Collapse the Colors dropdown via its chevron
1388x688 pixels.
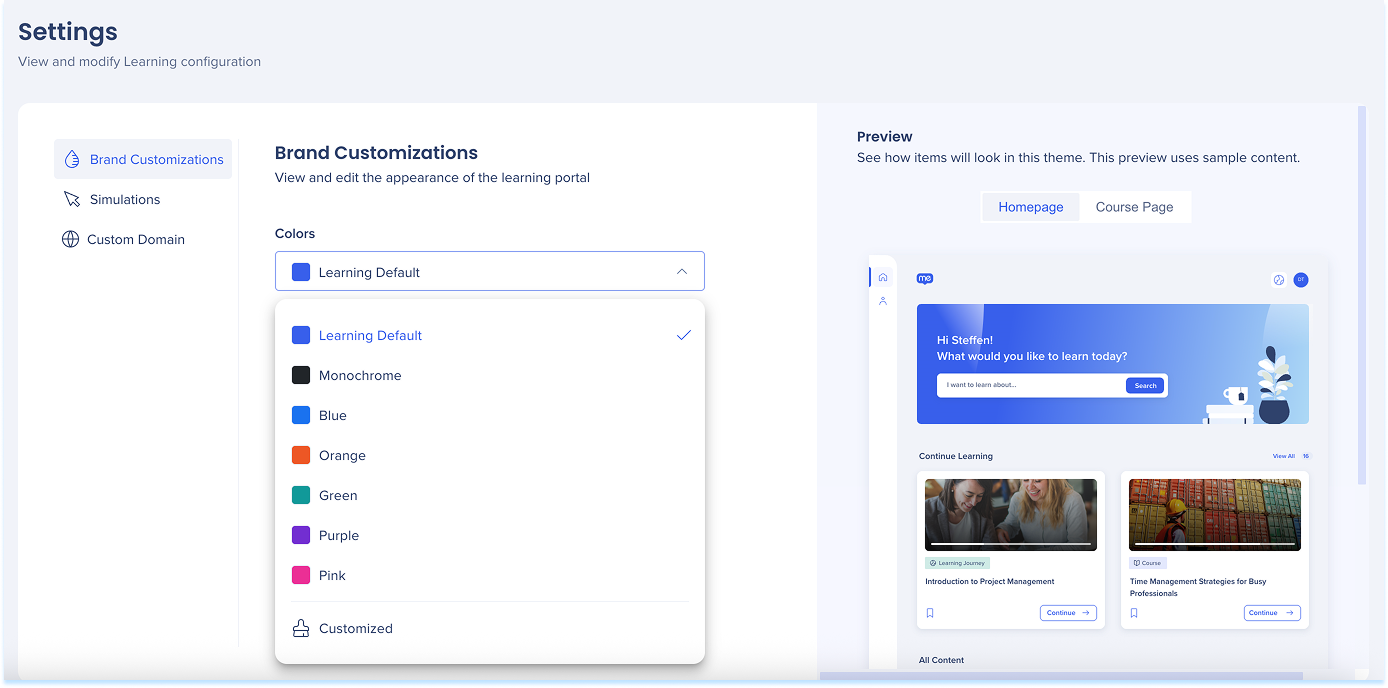click(682, 271)
